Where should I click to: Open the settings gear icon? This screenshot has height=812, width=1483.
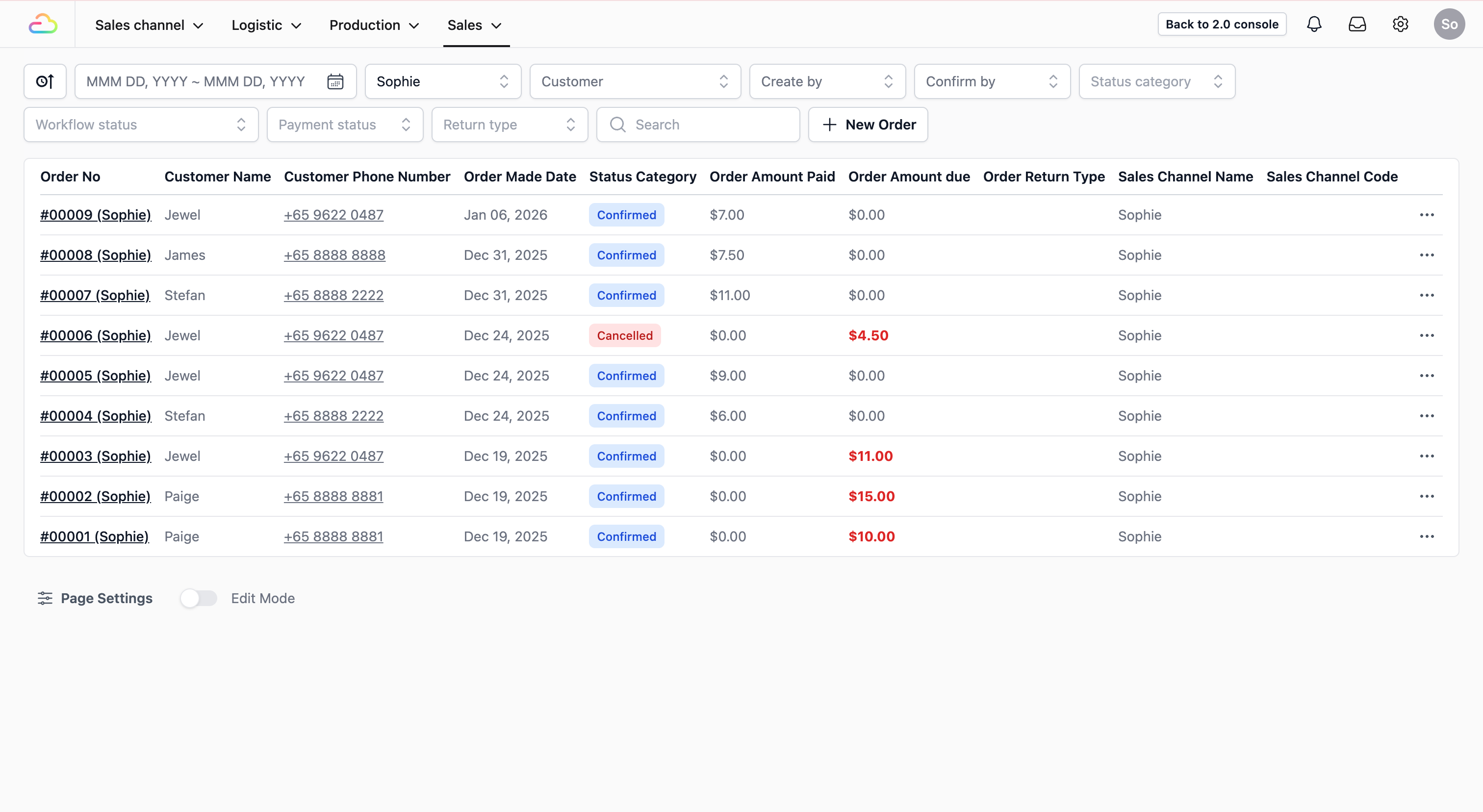(1400, 24)
